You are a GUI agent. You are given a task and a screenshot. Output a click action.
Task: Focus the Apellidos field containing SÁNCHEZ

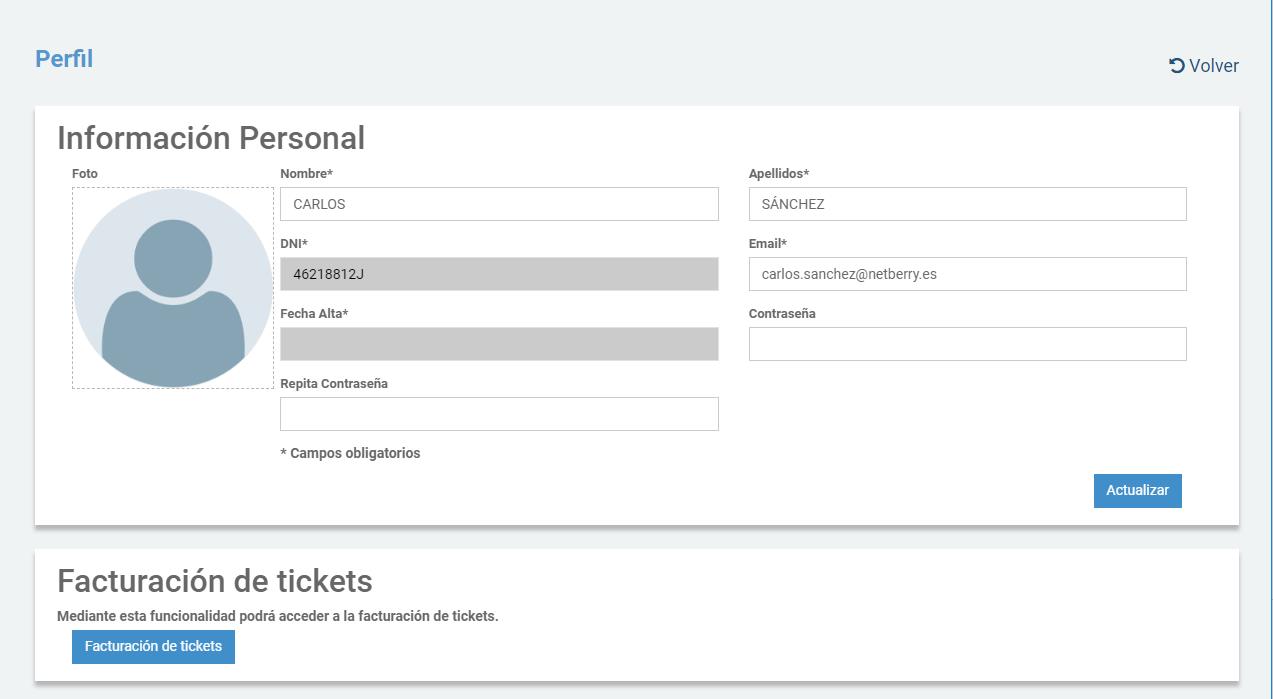967,204
